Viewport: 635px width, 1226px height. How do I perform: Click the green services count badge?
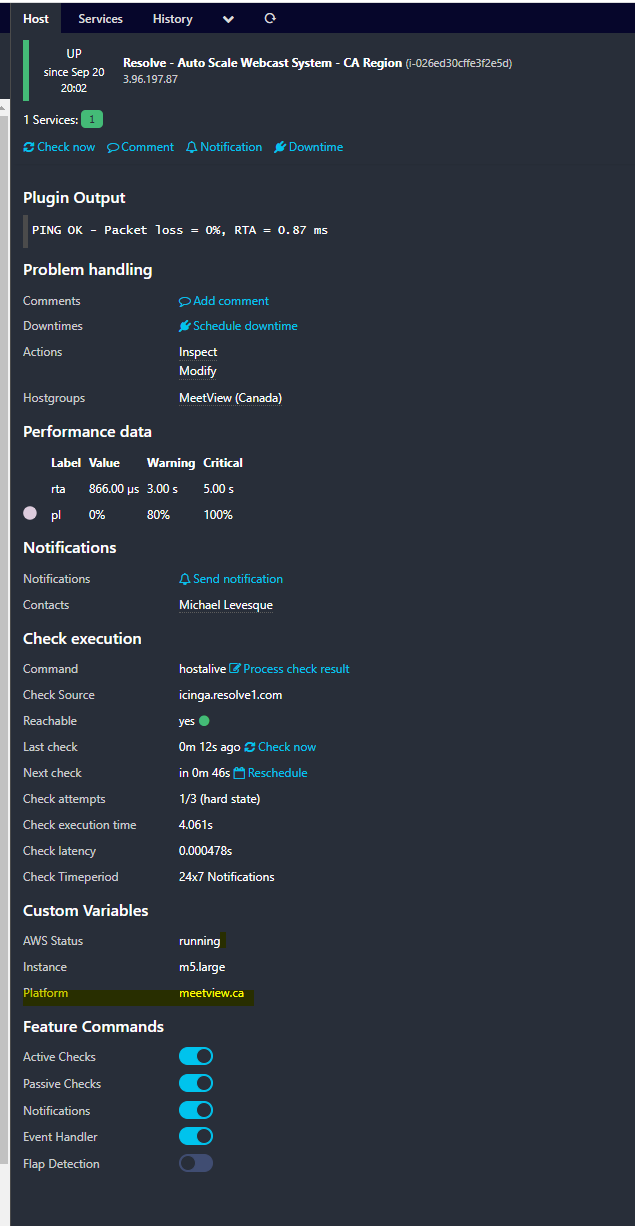[92, 120]
